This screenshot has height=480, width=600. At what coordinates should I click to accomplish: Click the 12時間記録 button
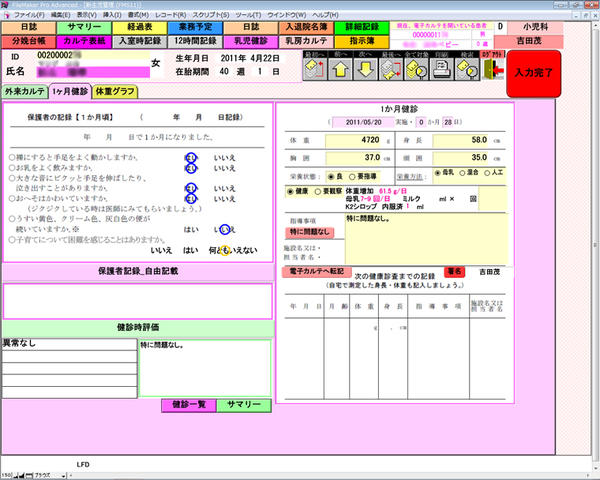(x=195, y=41)
